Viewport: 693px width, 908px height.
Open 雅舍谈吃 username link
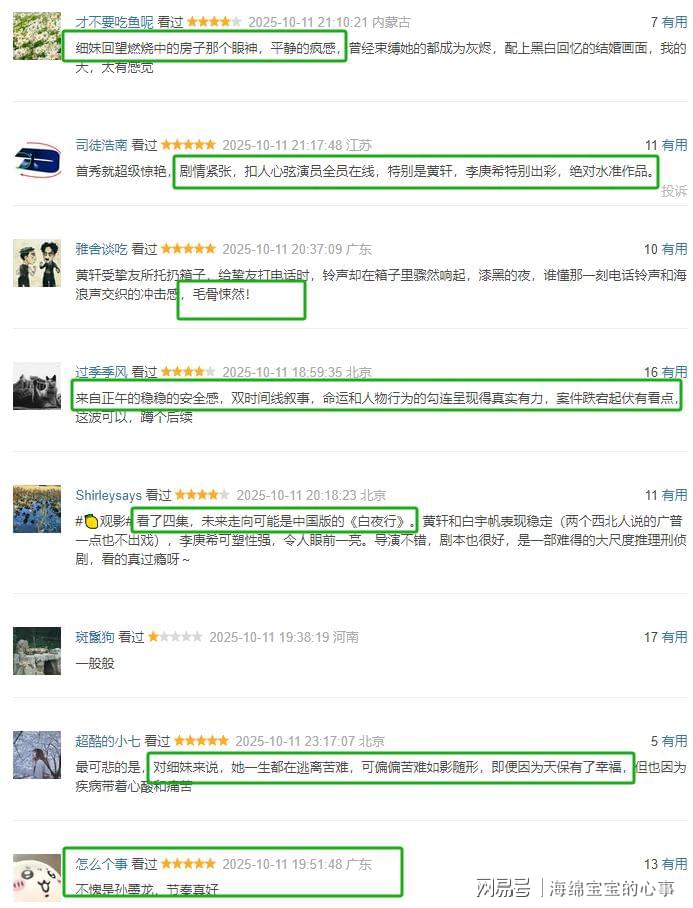pos(101,250)
